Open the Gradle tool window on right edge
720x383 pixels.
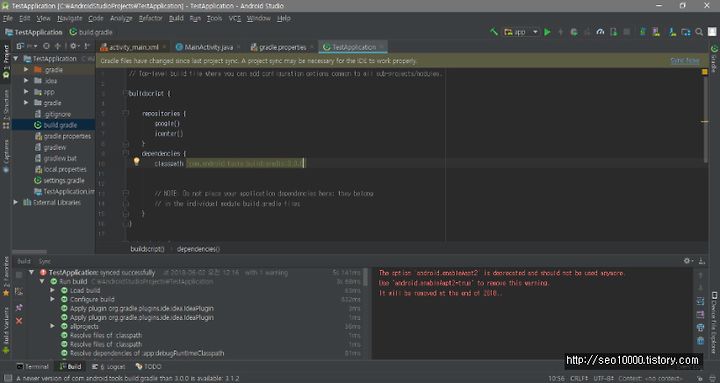click(x=714, y=58)
